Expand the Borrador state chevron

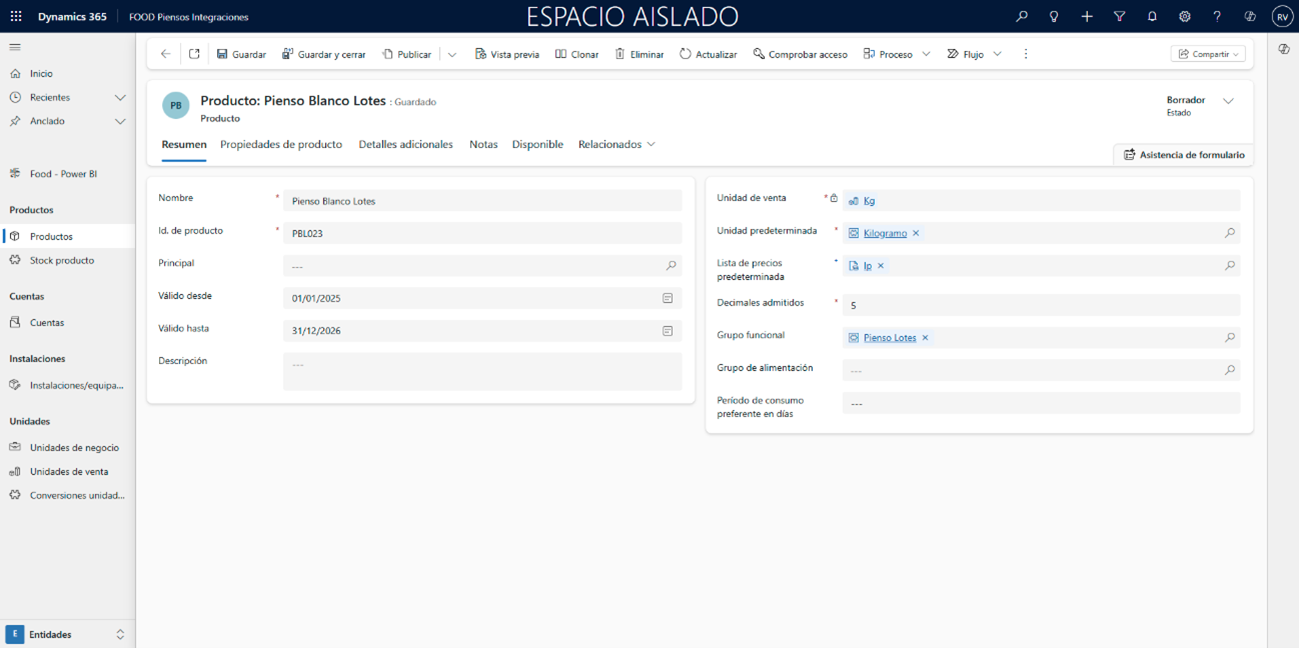tap(1228, 101)
